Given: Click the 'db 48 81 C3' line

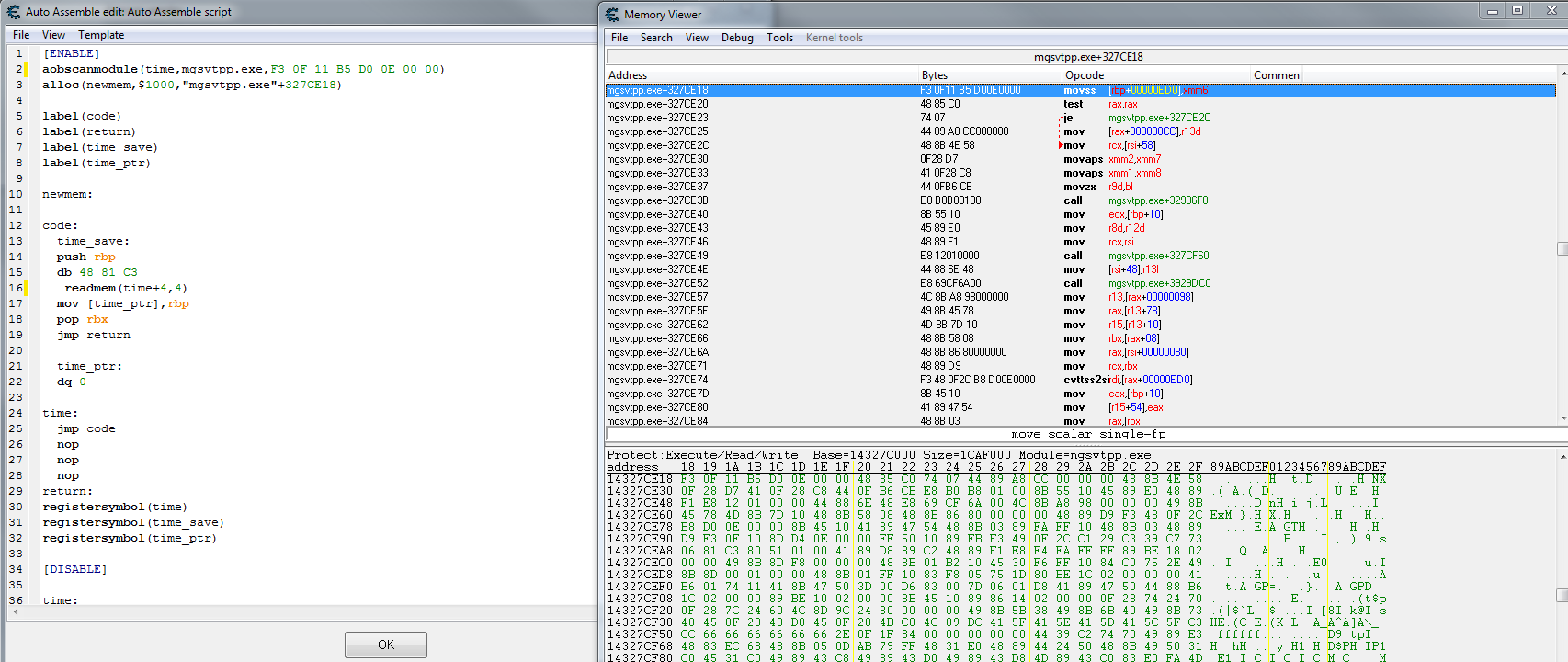Looking at the screenshot, I should pyautogui.click(x=97, y=272).
